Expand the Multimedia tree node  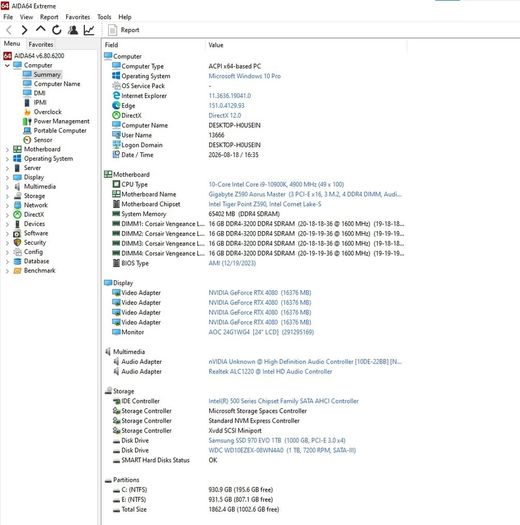(7, 187)
